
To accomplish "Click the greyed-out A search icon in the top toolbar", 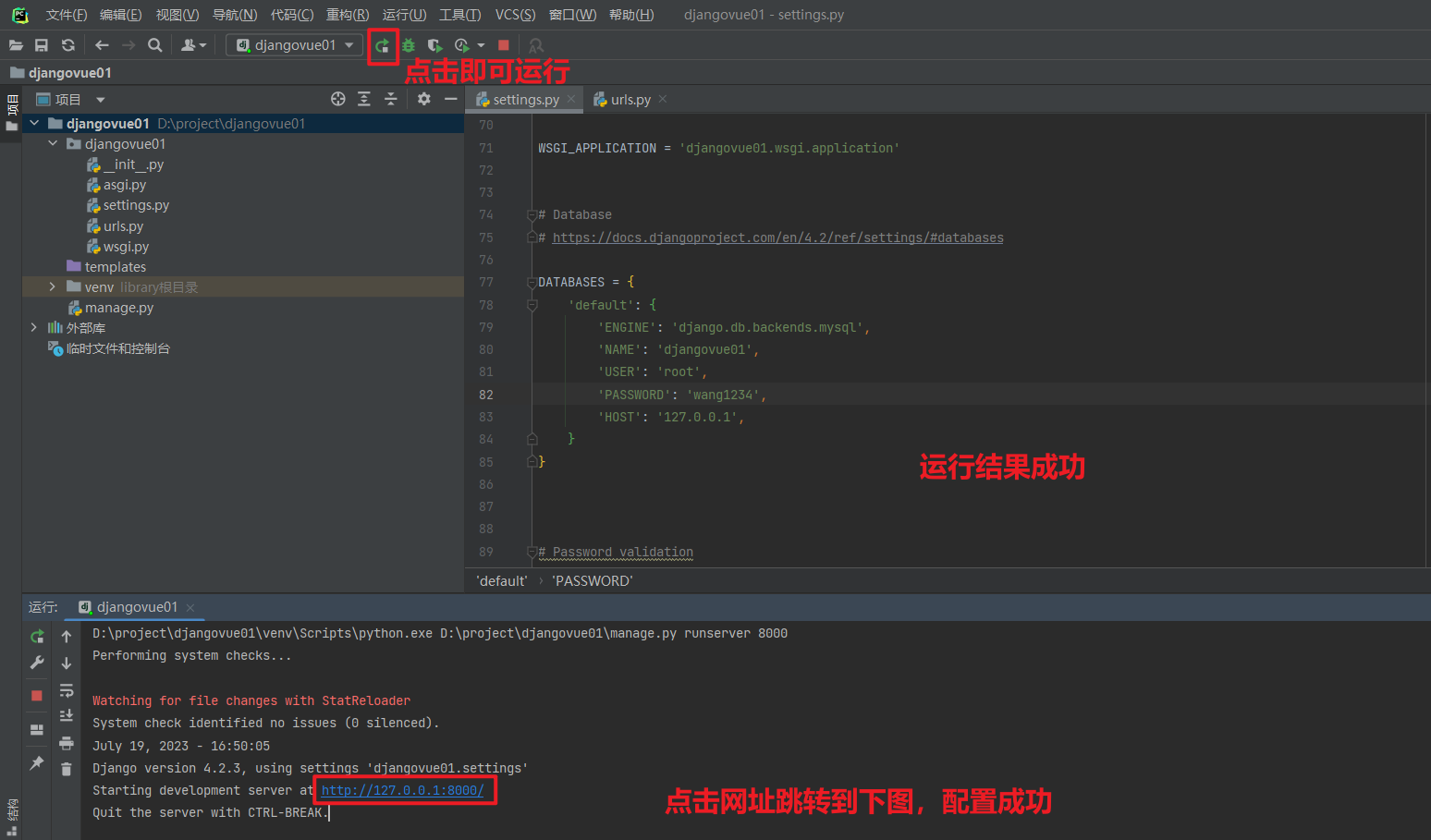I will point(535,45).
